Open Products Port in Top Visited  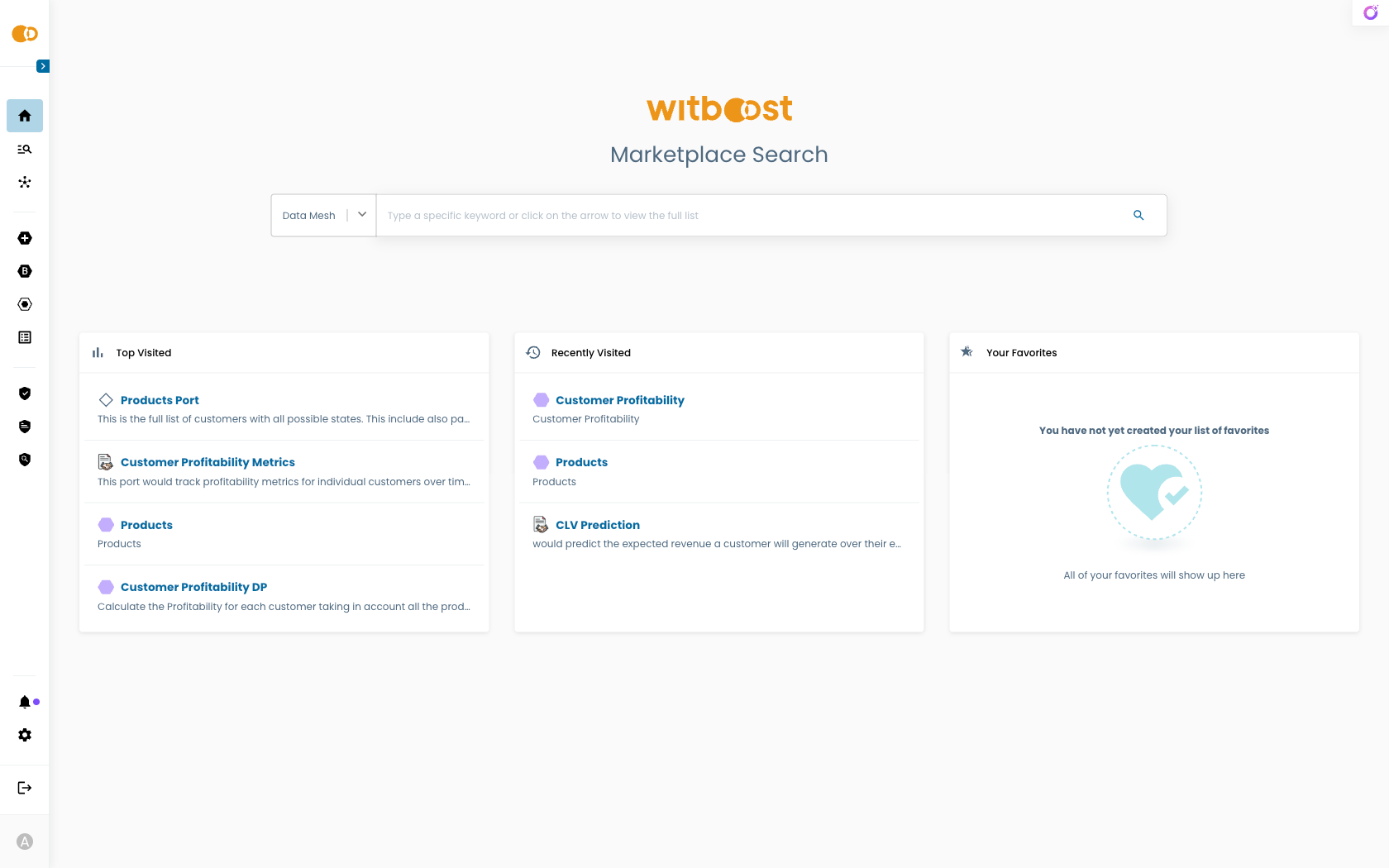tap(160, 400)
